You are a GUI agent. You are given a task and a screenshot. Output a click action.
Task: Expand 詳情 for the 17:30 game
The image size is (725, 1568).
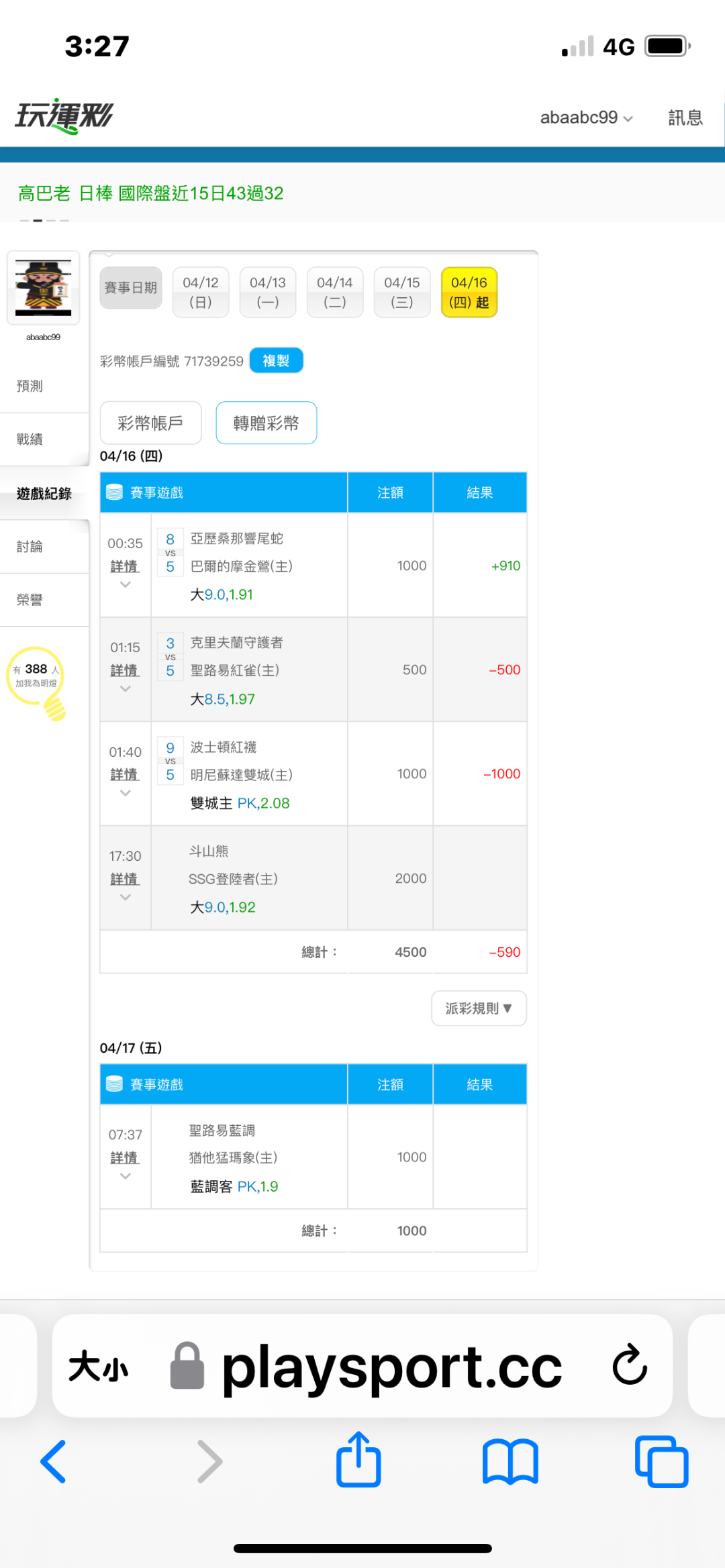tap(125, 880)
